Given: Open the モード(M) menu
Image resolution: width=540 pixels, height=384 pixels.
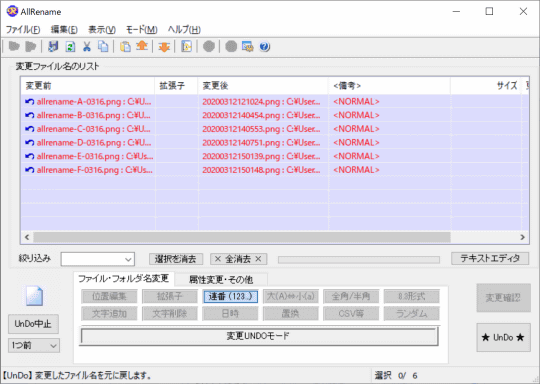Looking at the screenshot, I should tap(142, 30).
